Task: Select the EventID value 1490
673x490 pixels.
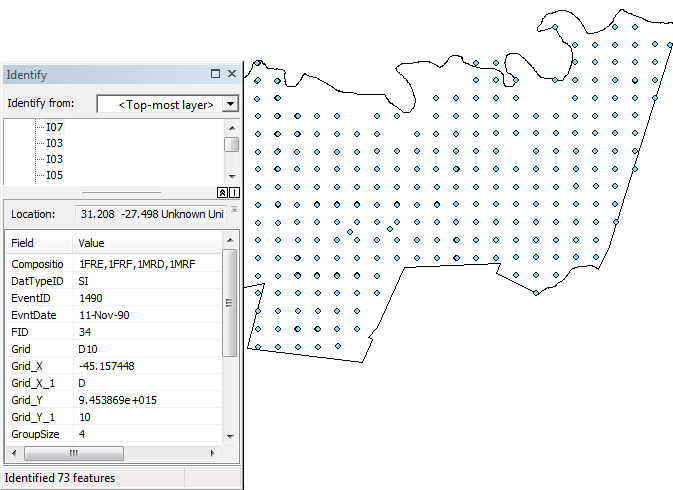Action: click(x=91, y=298)
